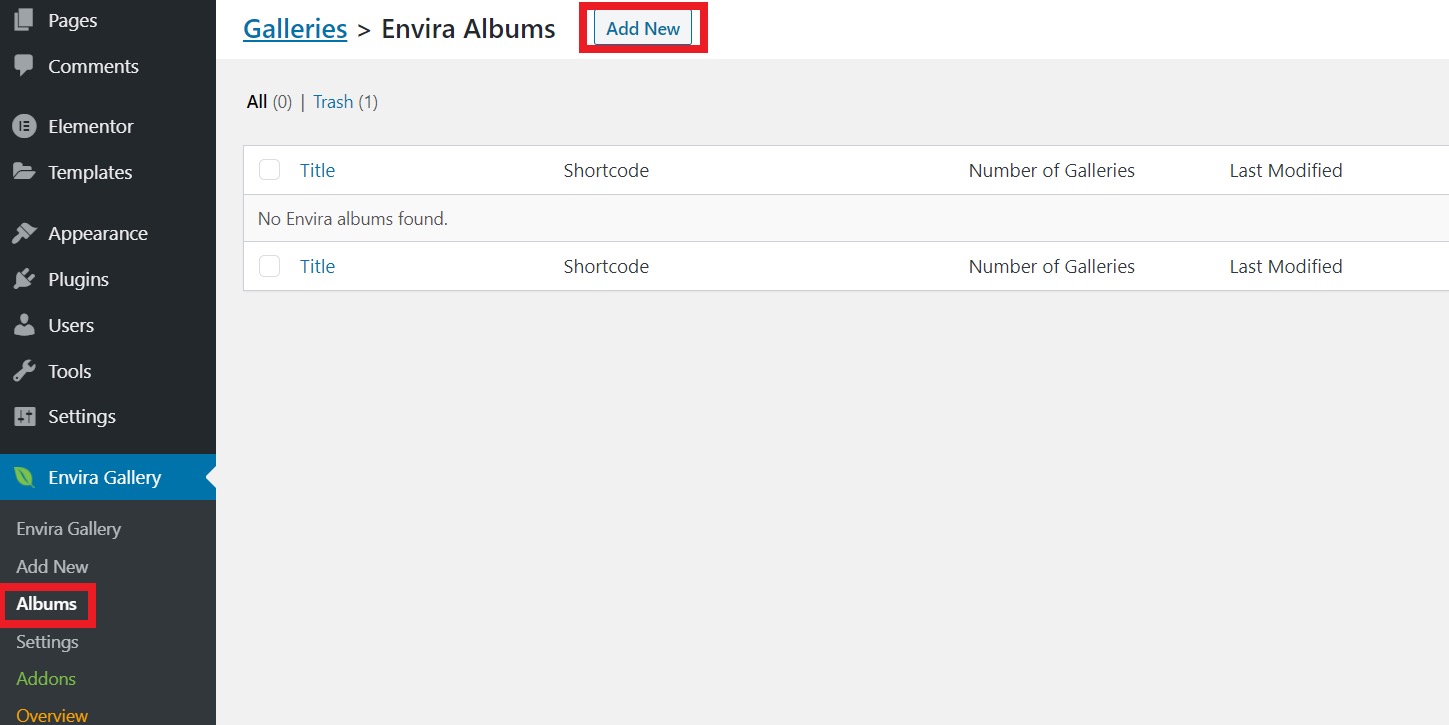The image size is (1449, 725).
Task: Sort by the Title column header
Action: pyautogui.click(x=317, y=170)
